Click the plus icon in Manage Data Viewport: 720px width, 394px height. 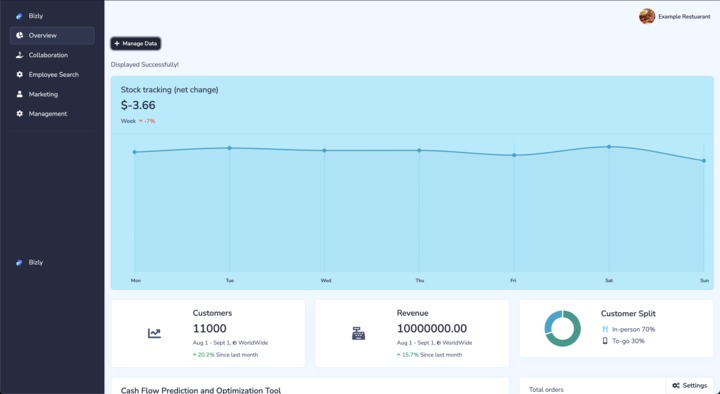tap(117, 44)
